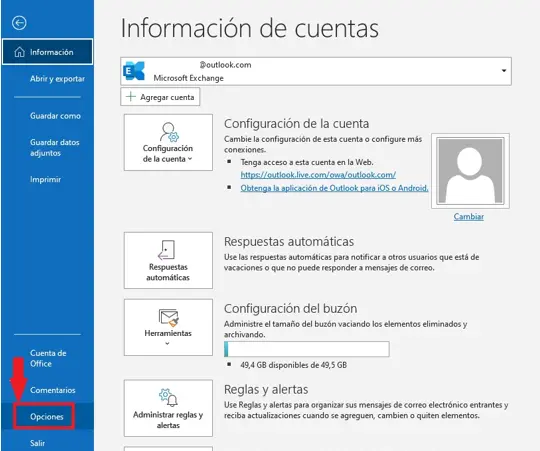Click the 'Tenga acceso a esta cuenta en la Web' text
This screenshot has width=540, height=451.
307,162
